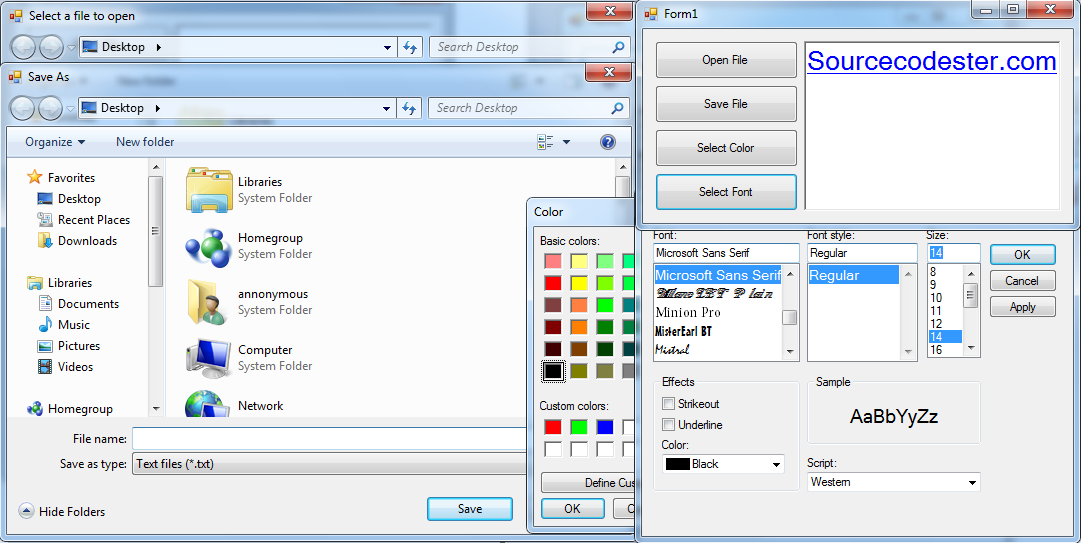1081x543 pixels.
Task: Click New folder in toolbar
Action: (145, 142)
